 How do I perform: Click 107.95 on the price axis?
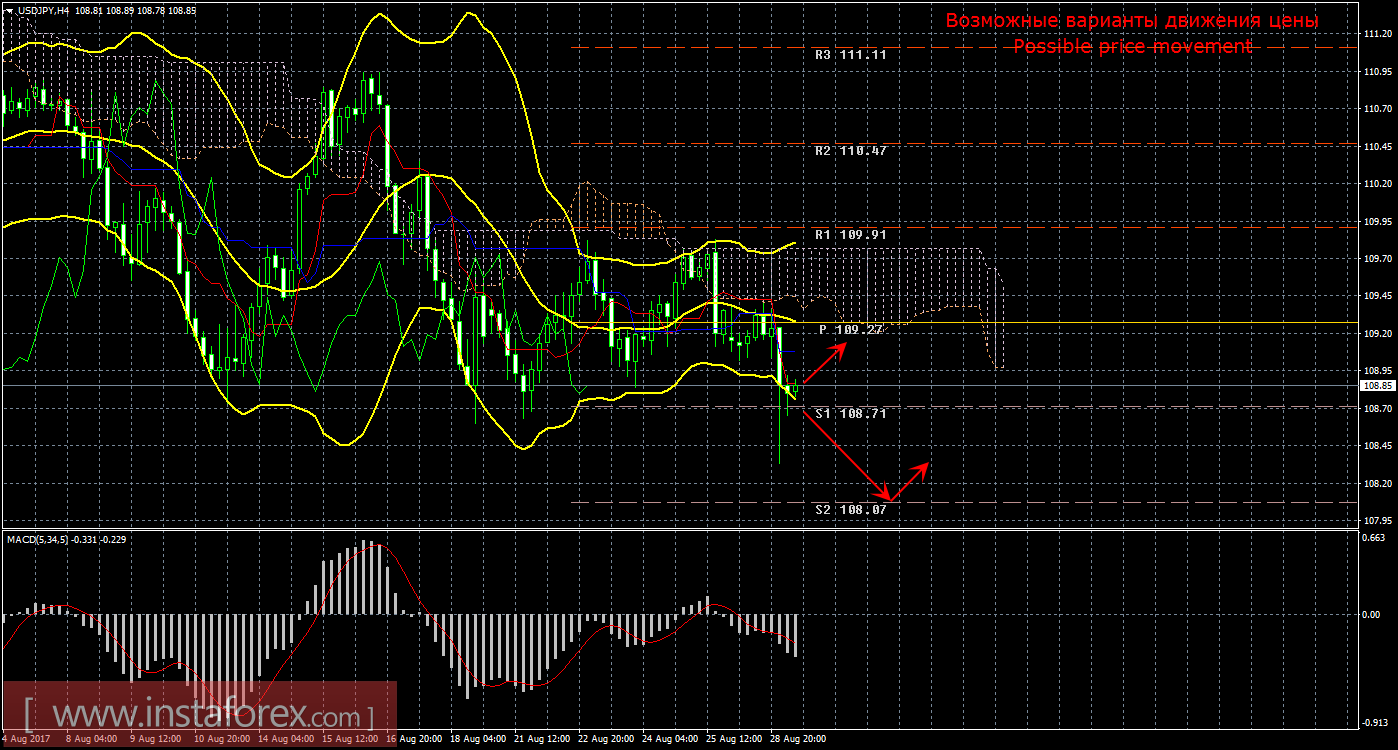[1377, 520]
